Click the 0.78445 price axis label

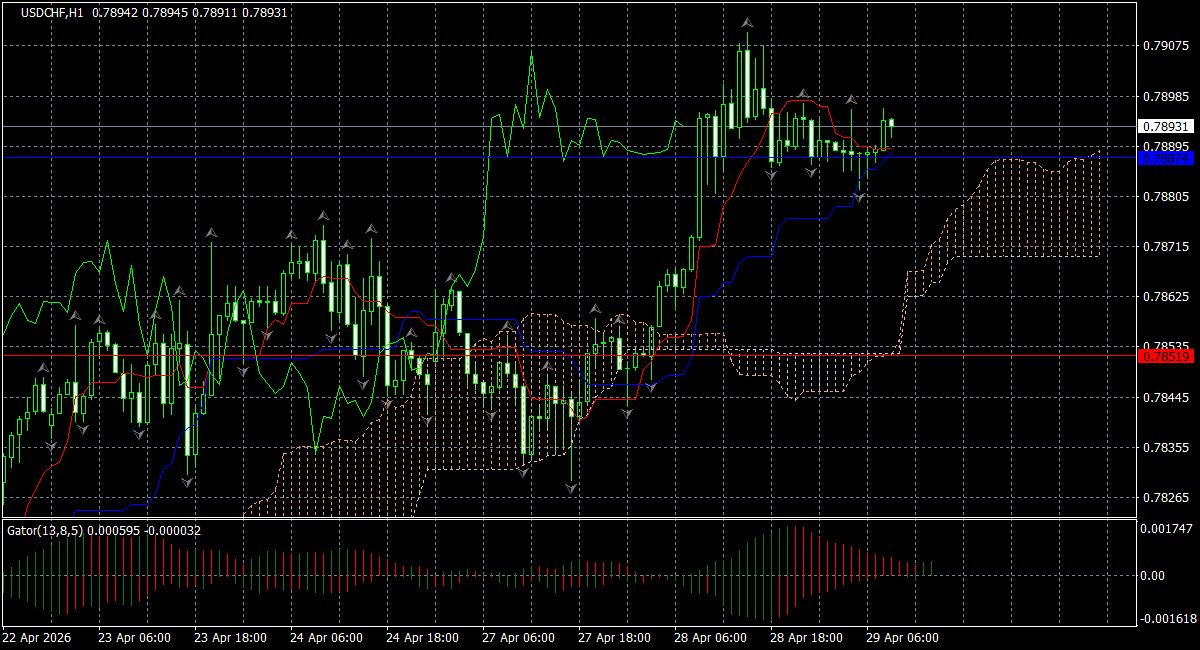click(x=1165, y=398)
